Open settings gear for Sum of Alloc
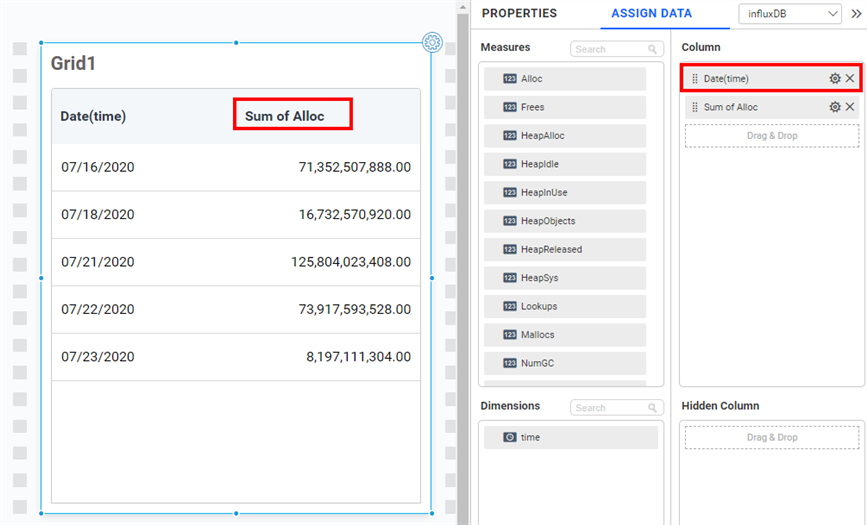 pyautogui.click(x=834, y=107)
